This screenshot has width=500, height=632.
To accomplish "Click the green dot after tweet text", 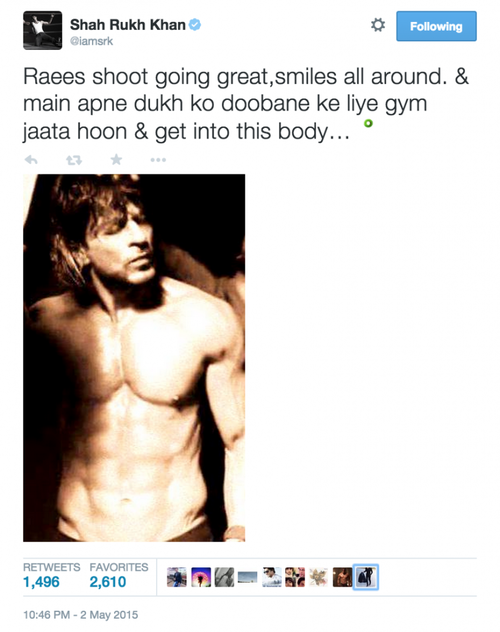I will tap(368, 123).
